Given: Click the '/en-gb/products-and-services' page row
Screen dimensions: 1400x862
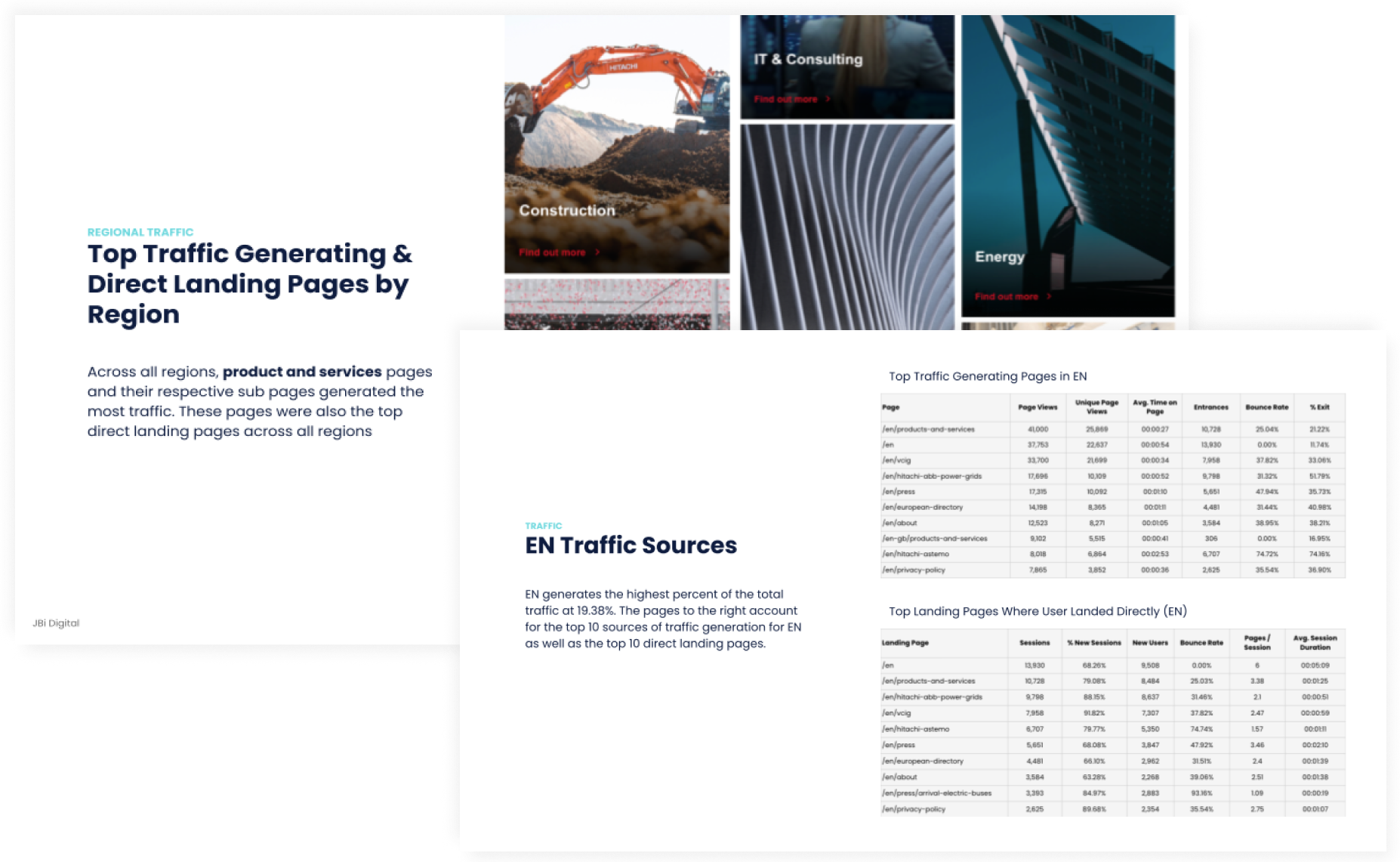Looking at the screenshot, I should coord(1113,539).
